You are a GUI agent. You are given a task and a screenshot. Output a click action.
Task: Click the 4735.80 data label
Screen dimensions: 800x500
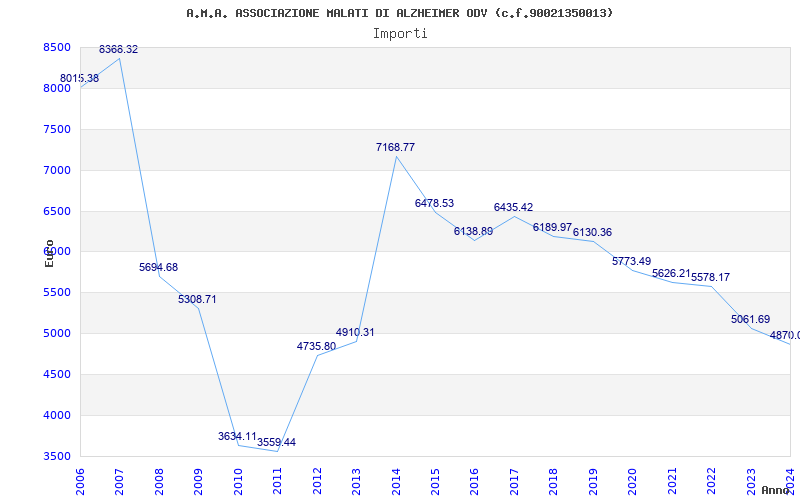(x=316, y=346)
